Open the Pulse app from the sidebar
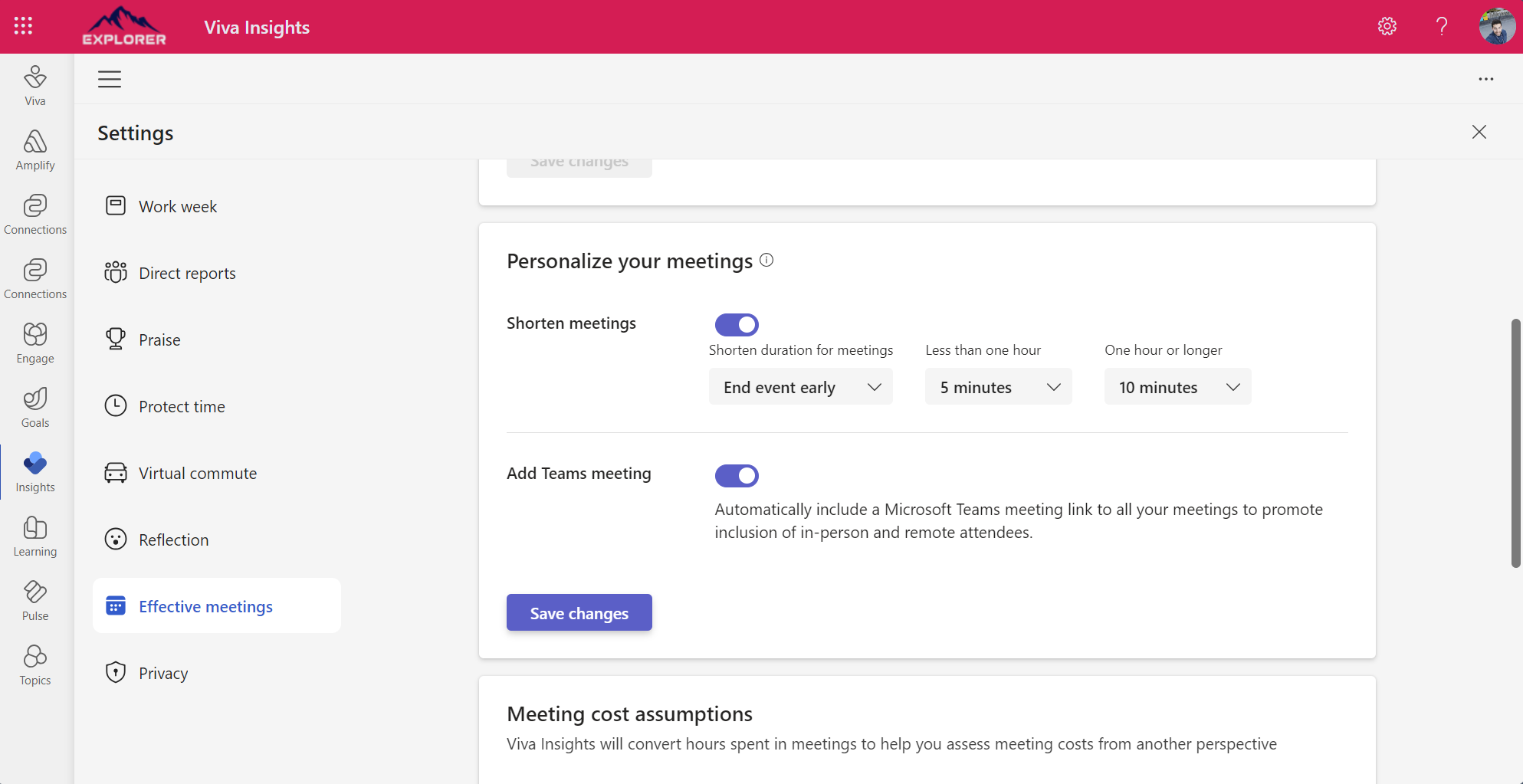 [34, 600]
